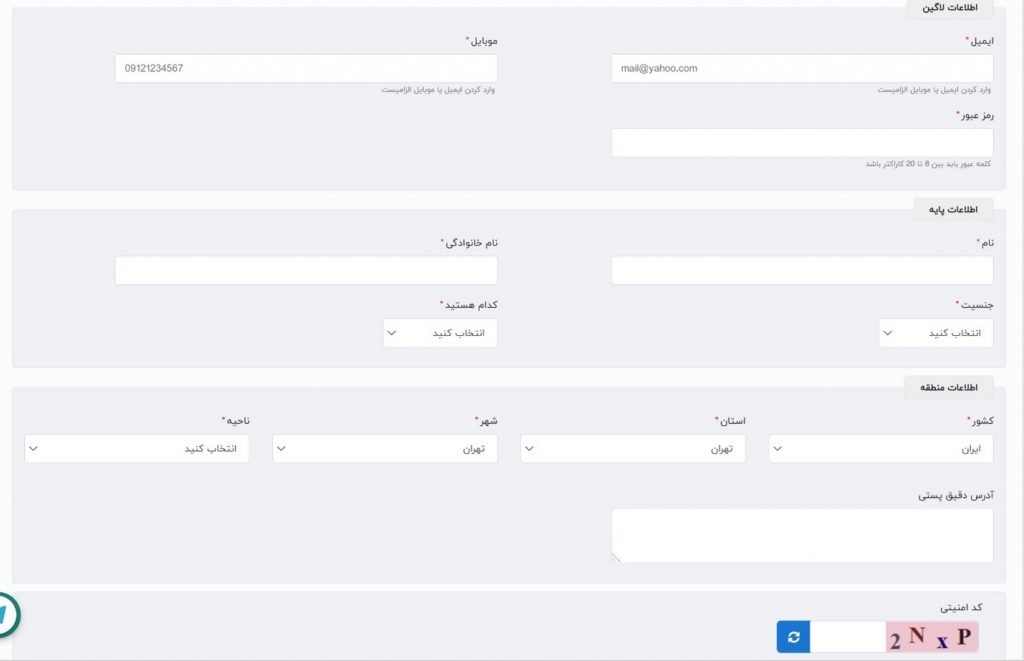Open the district (ناحیه) dropdown
The width and height of the screenshot is (1024, 661).
click(136, 449)
